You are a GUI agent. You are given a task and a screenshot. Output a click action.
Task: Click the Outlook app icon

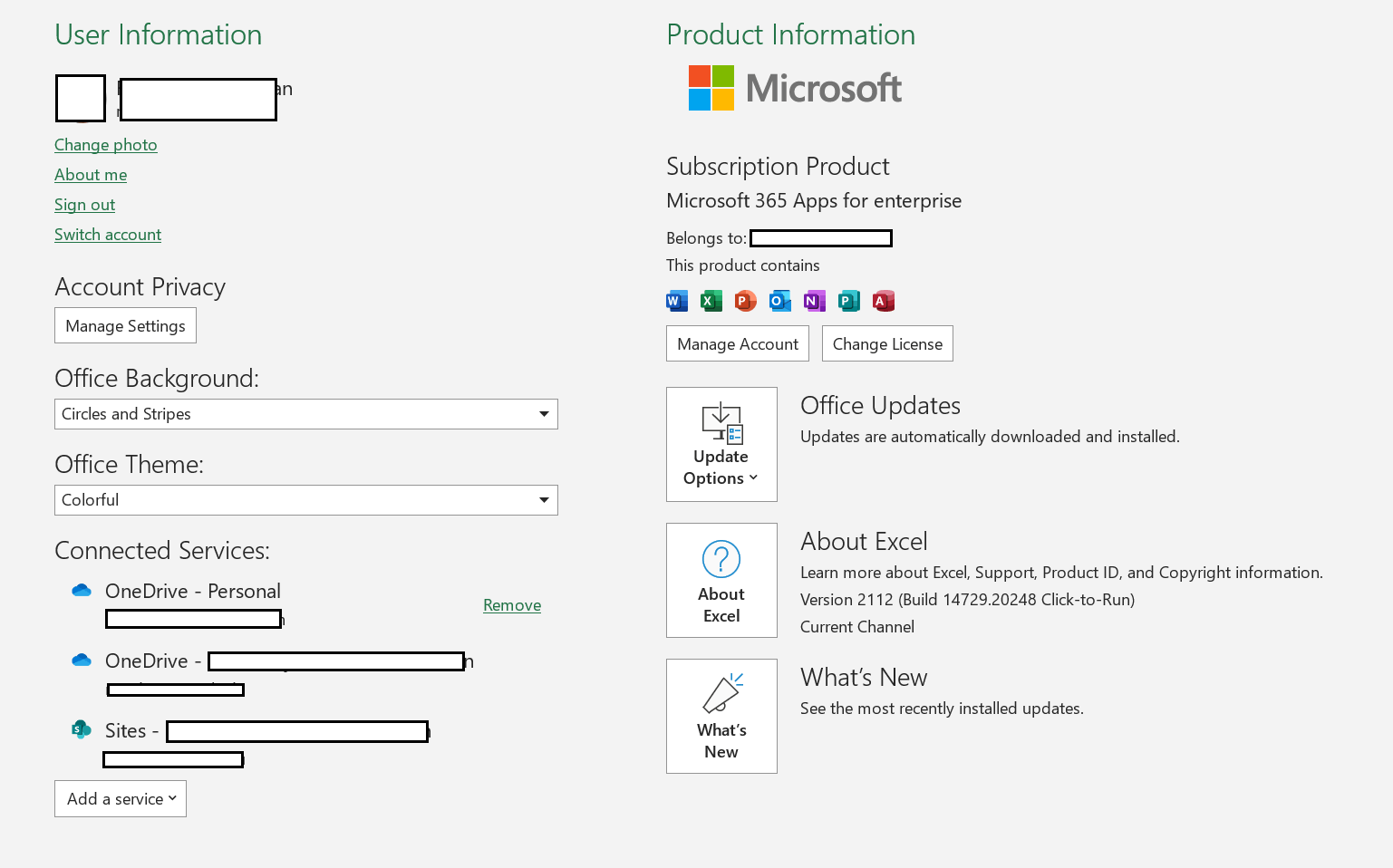pyautogui.click(x=779, y=301)
